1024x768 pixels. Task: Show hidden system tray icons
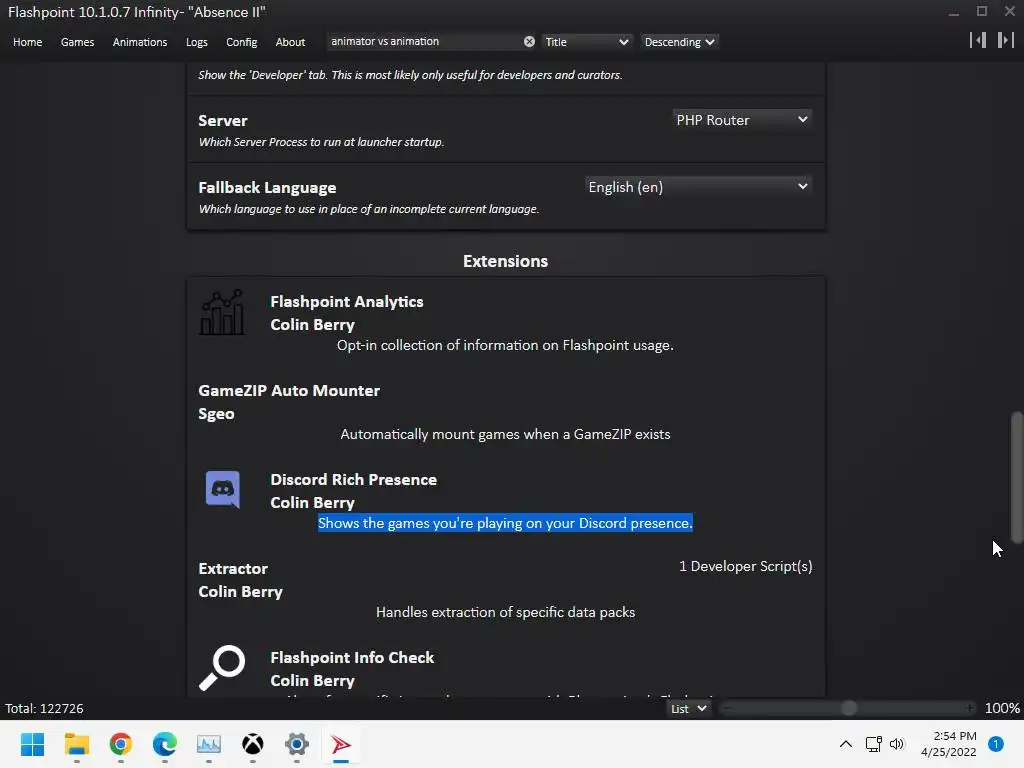[x=846, y=744]
